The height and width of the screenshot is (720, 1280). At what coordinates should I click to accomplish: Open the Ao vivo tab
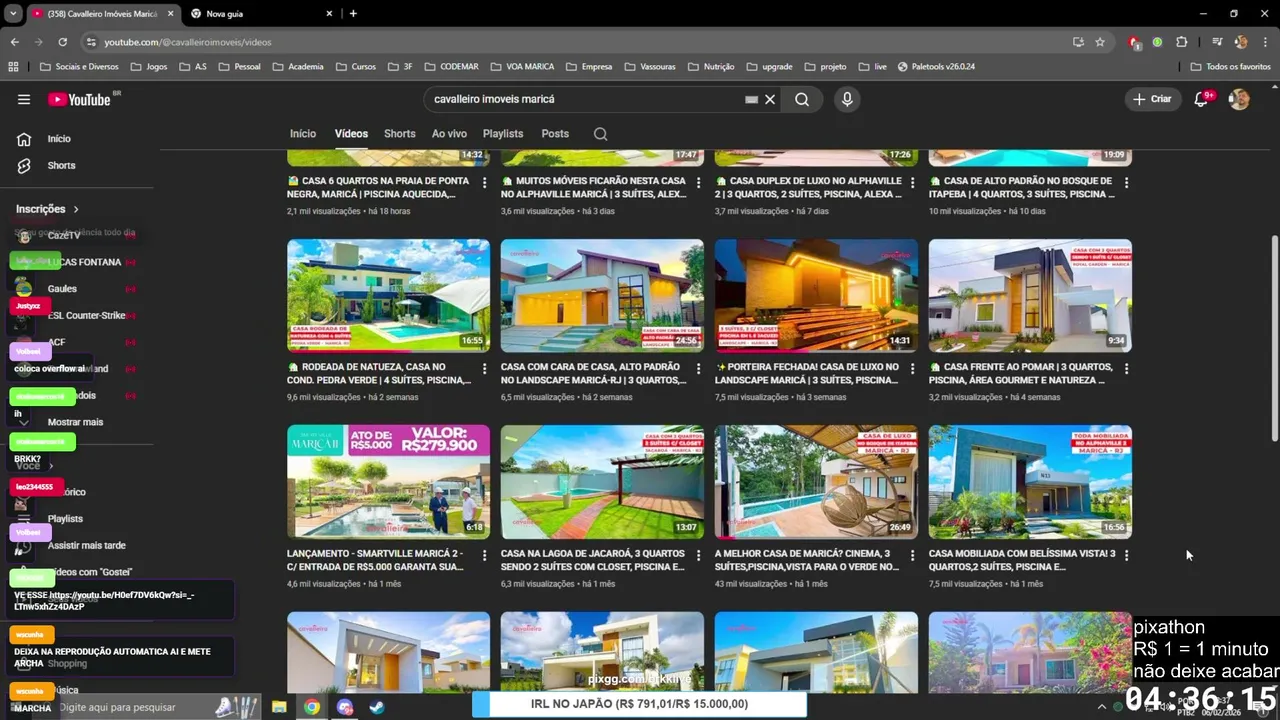pyautogui.click(x=449, y=133)
